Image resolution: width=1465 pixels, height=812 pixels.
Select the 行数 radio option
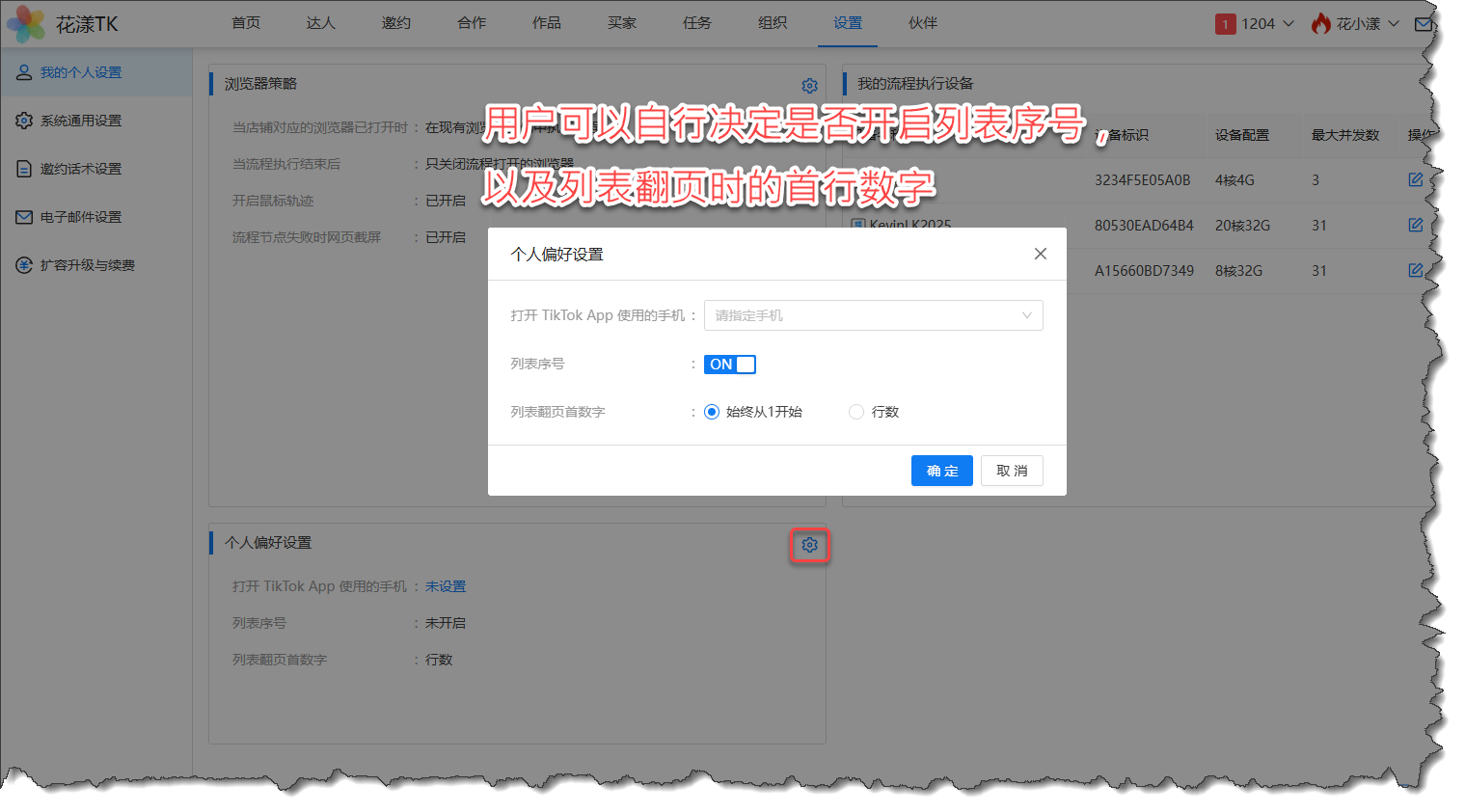click(x=856, y=412)
